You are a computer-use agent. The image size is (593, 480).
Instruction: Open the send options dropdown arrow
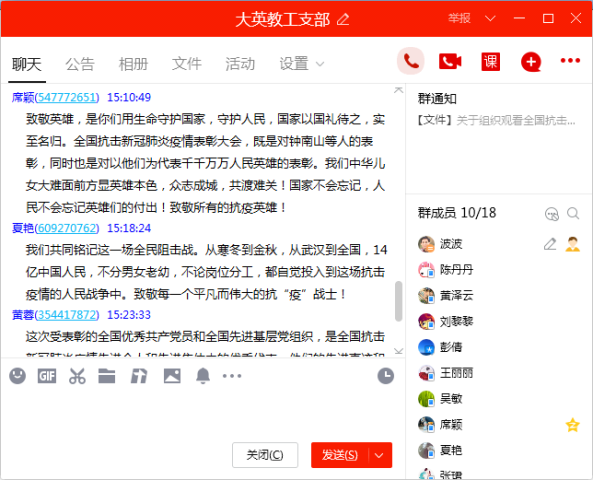click(x=379, y=455)
